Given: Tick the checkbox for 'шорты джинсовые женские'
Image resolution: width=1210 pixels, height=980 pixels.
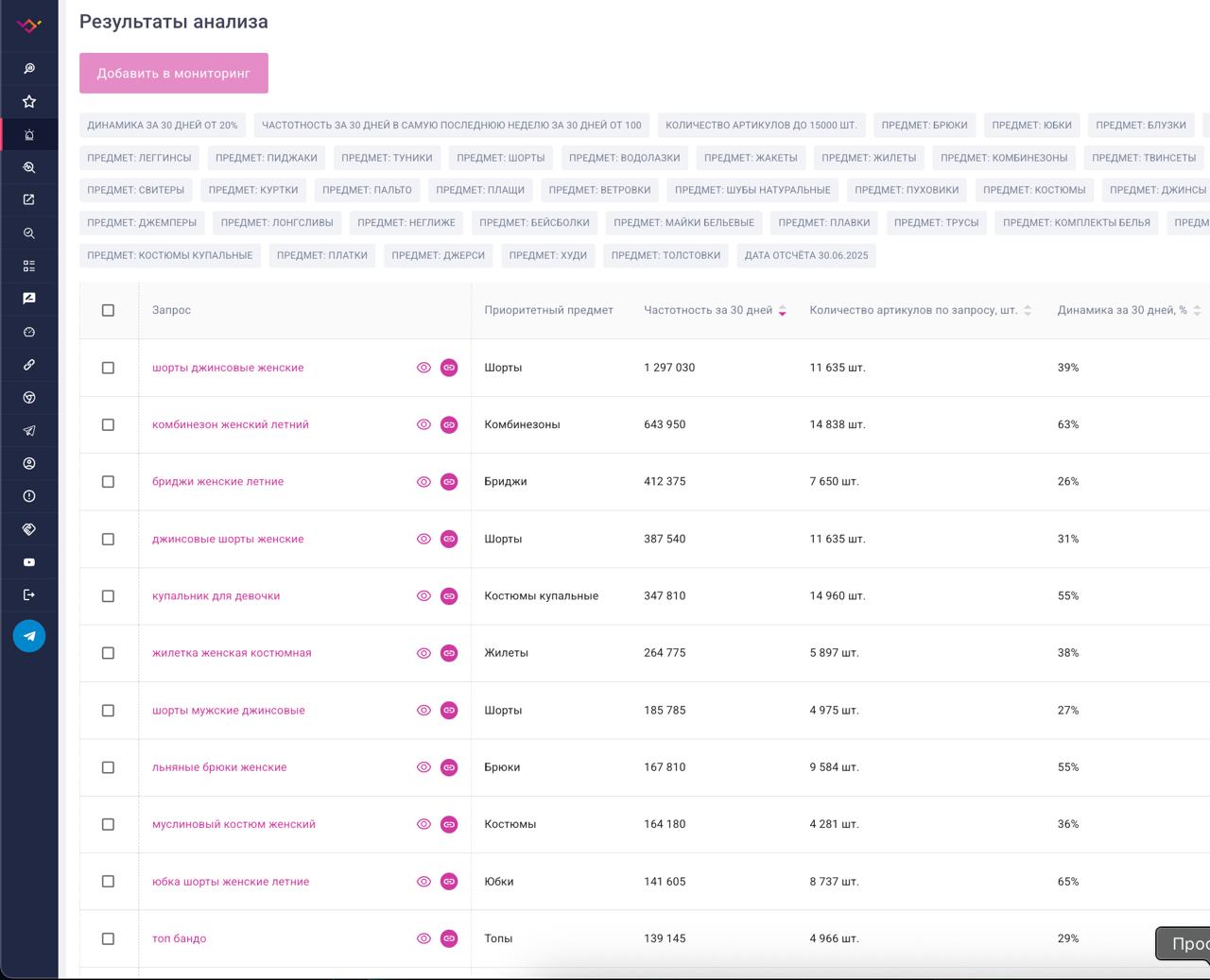Looking at the screenshot, I should coord(108,368).
